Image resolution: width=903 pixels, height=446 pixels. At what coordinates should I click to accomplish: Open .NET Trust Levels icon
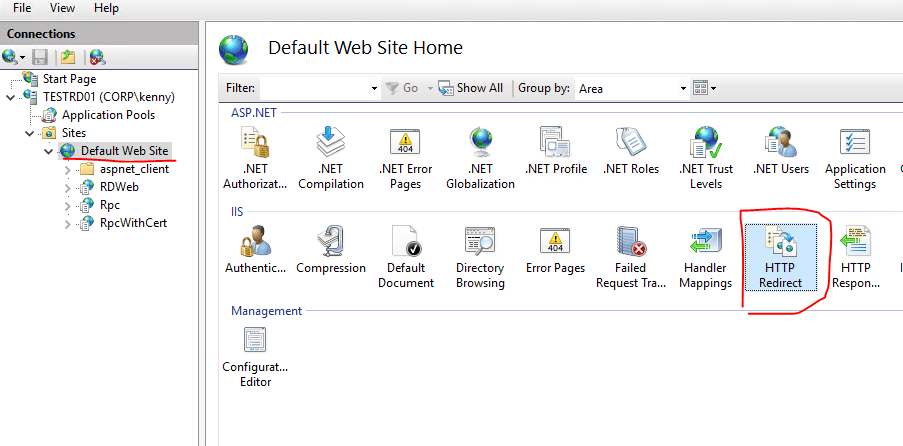coord(706,158)
